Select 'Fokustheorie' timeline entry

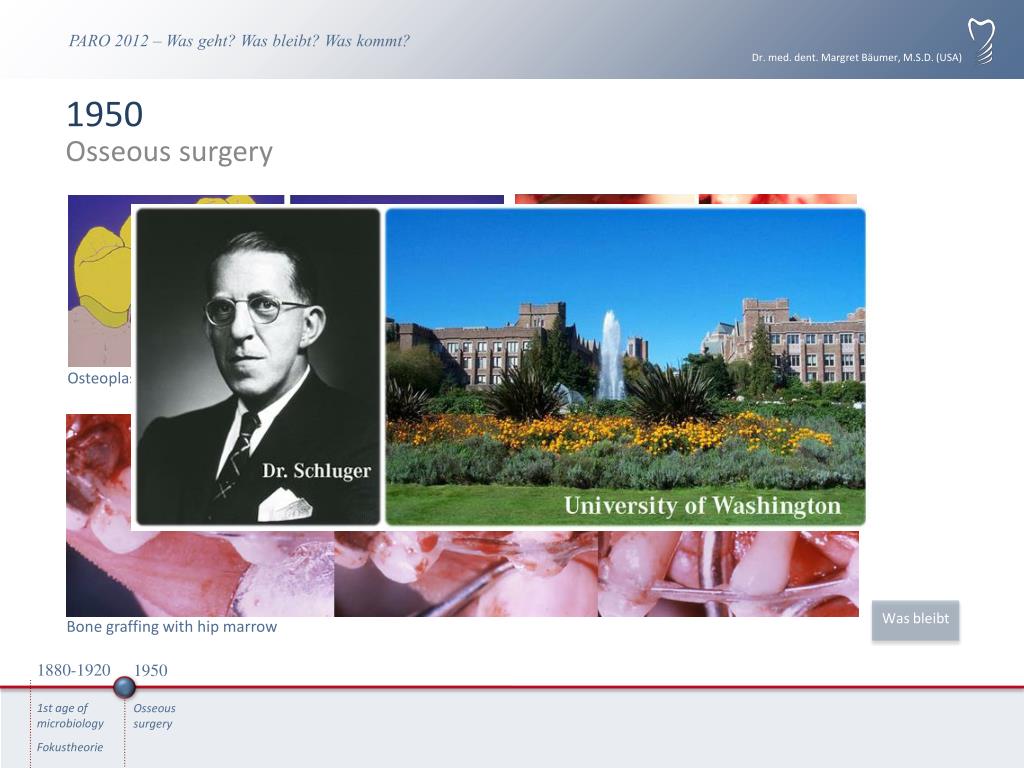(x=70, y=747)
